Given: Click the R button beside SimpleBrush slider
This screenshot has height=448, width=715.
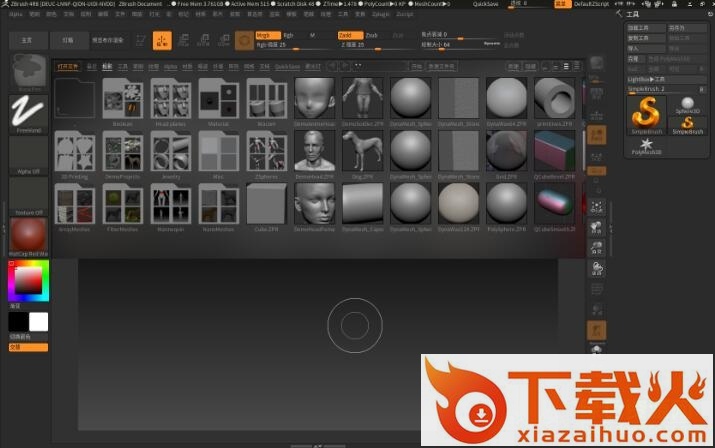Looking at the screenshot, I should (x=702, y=89).
